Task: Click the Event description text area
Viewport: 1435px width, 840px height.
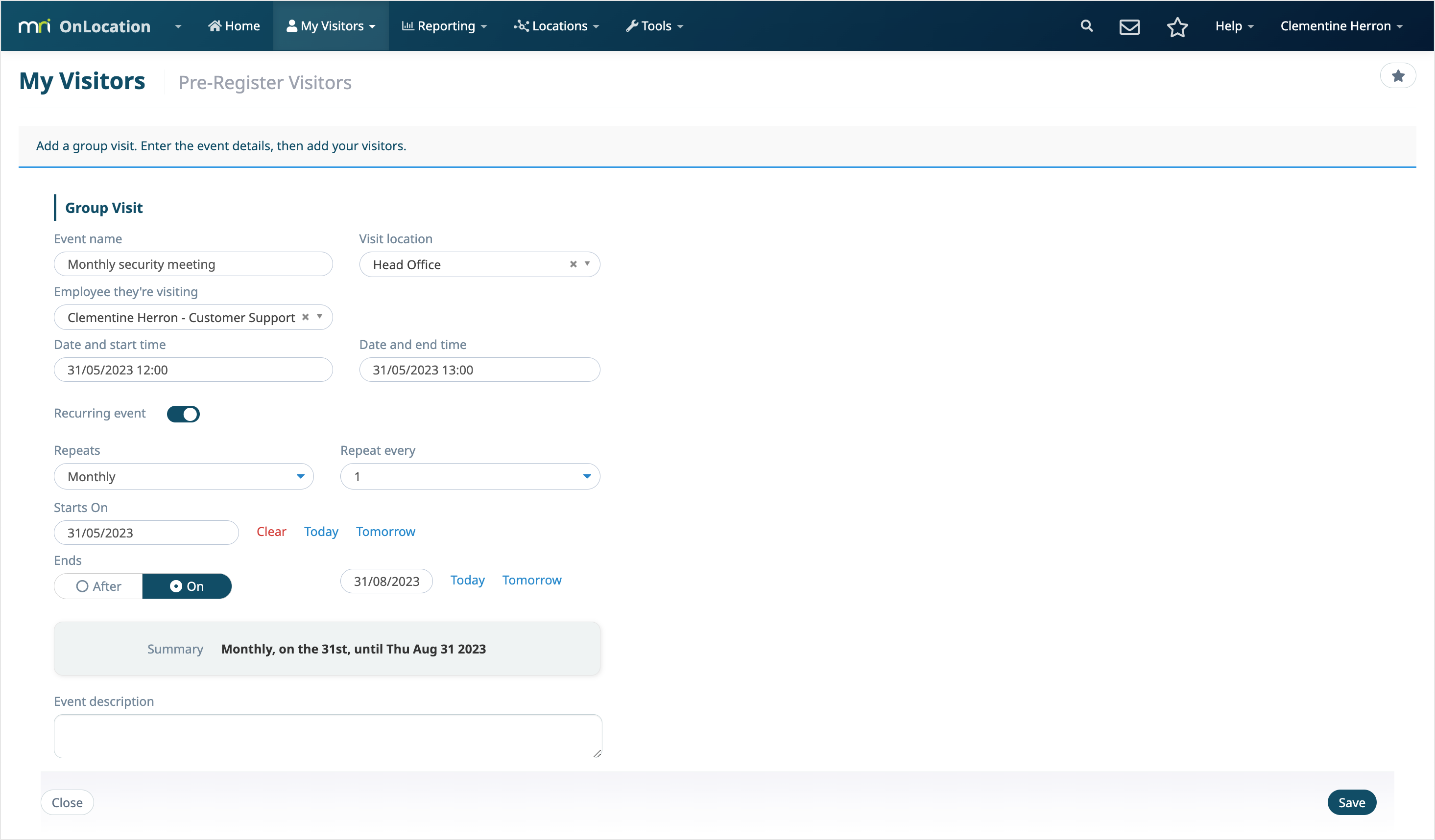Action: coord(328,736)
